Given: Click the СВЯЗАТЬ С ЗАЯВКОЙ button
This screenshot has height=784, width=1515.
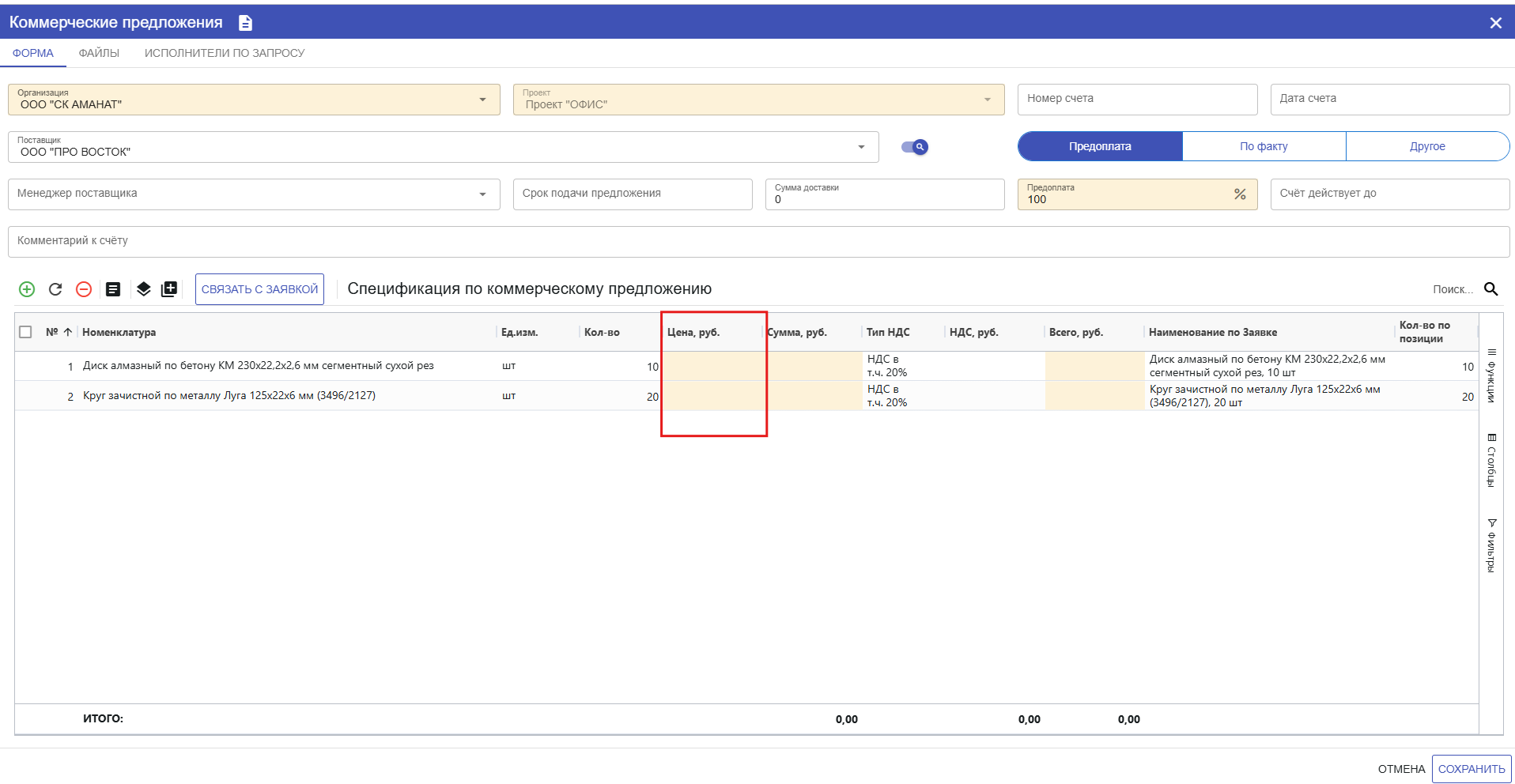Looking at the screenshot, I should point(259,289).
